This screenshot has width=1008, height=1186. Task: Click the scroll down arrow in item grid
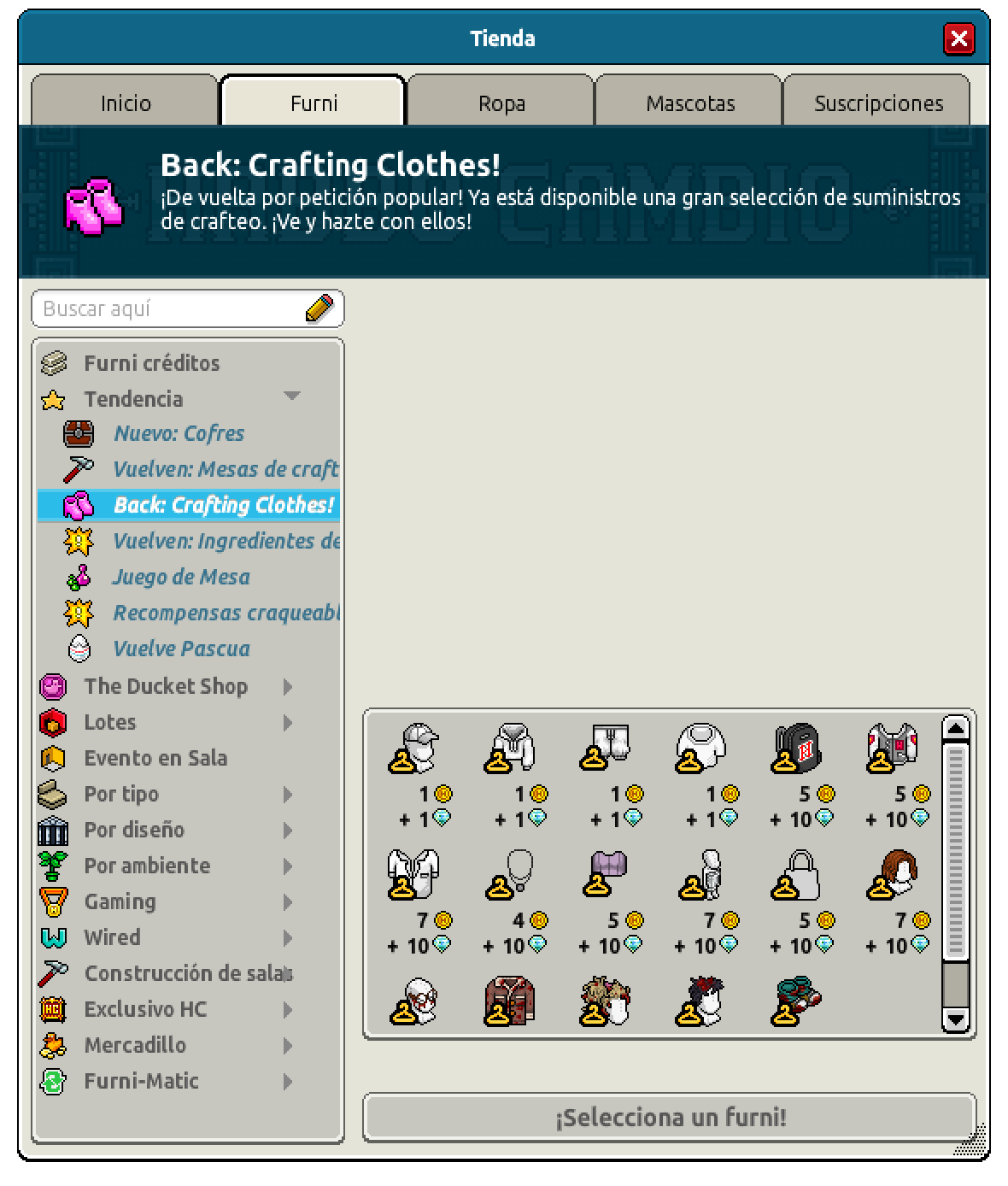pos(956,1019)
